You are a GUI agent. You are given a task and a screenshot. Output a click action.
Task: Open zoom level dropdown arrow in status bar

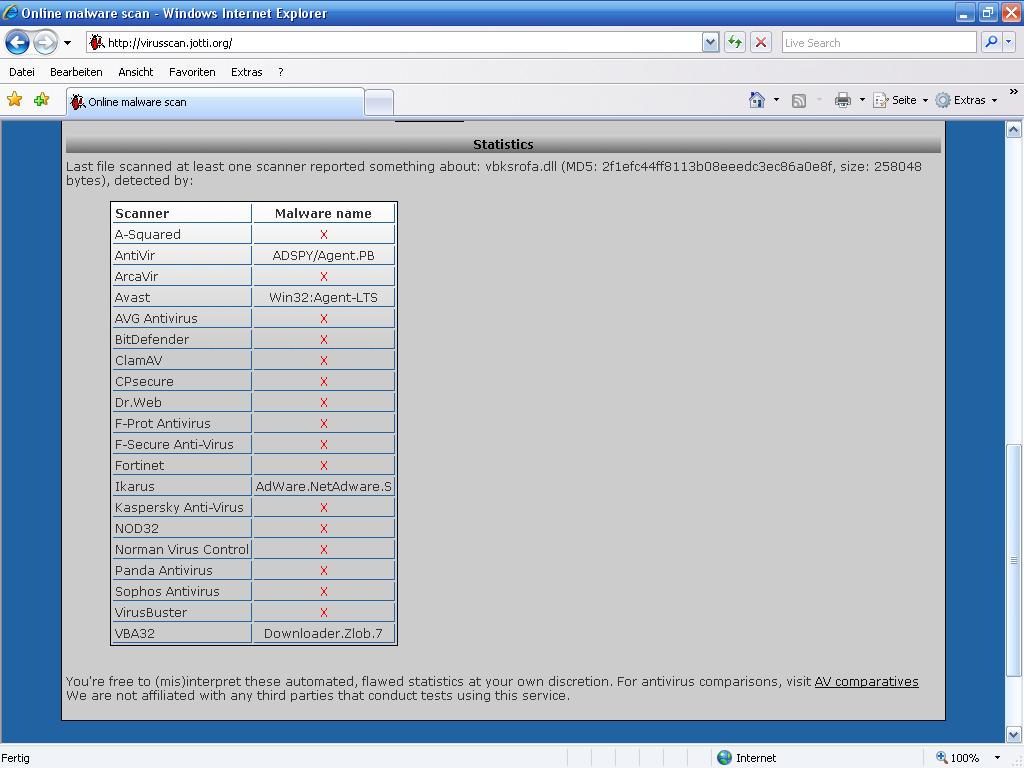pos(997,758)
